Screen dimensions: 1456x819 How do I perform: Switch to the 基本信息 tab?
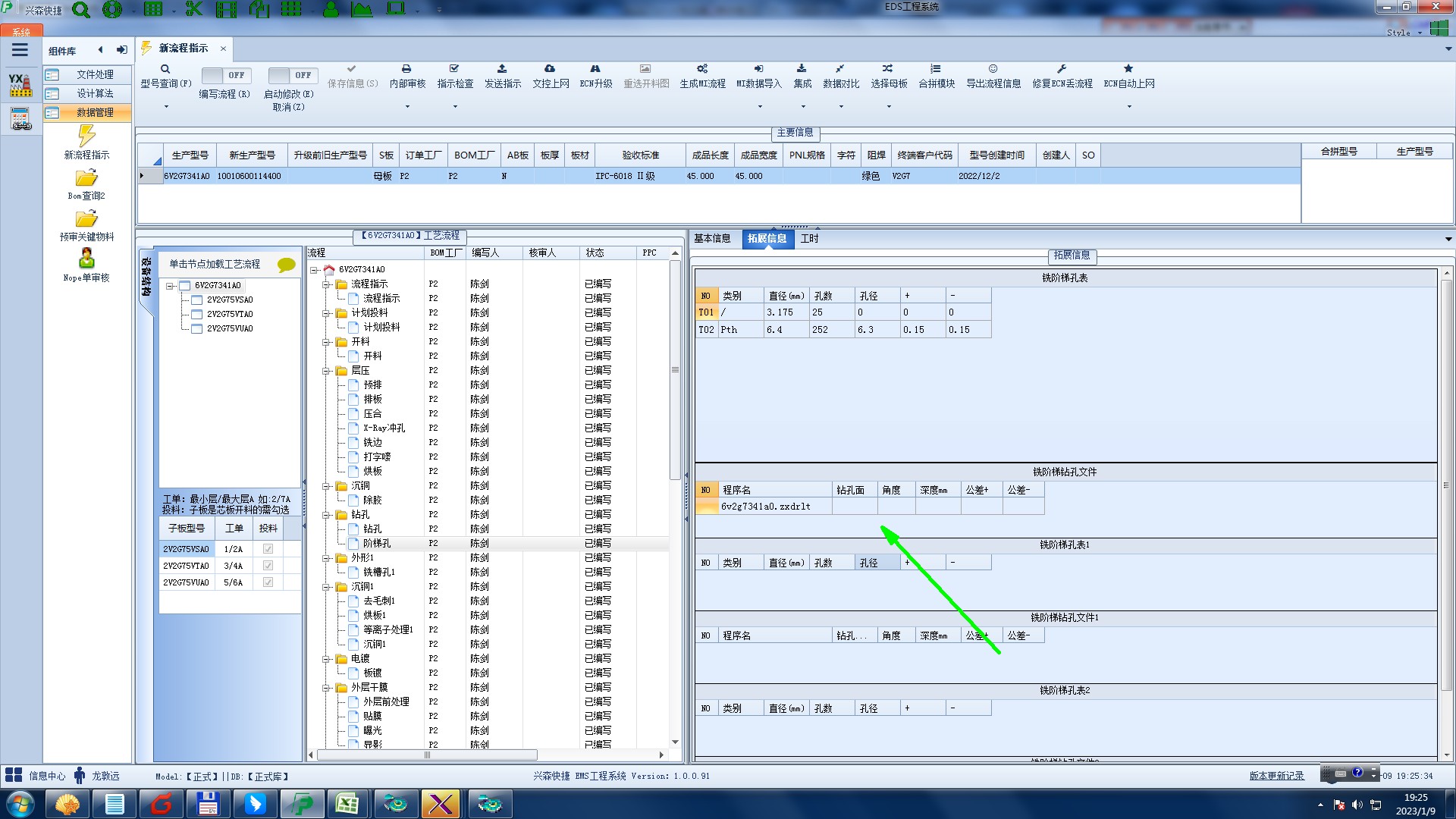712,239
